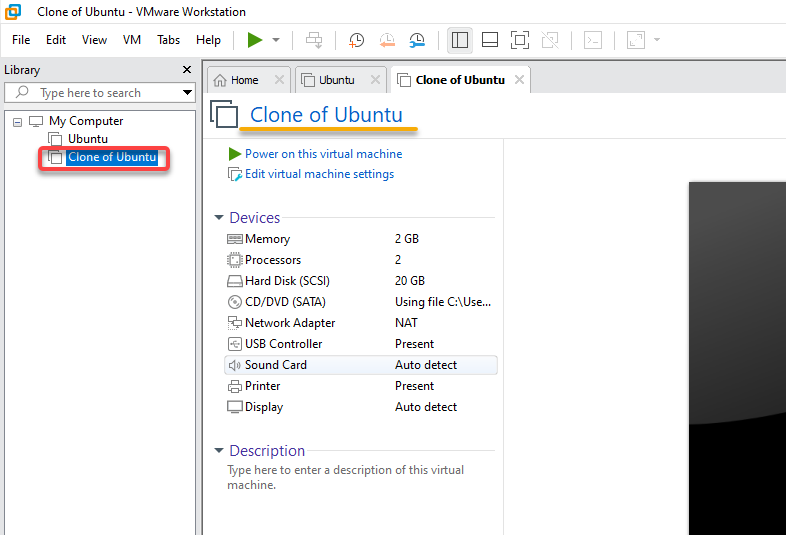Toggle the library sidebar view icon
Screen dimensions: 786x535
click(460, 40)
